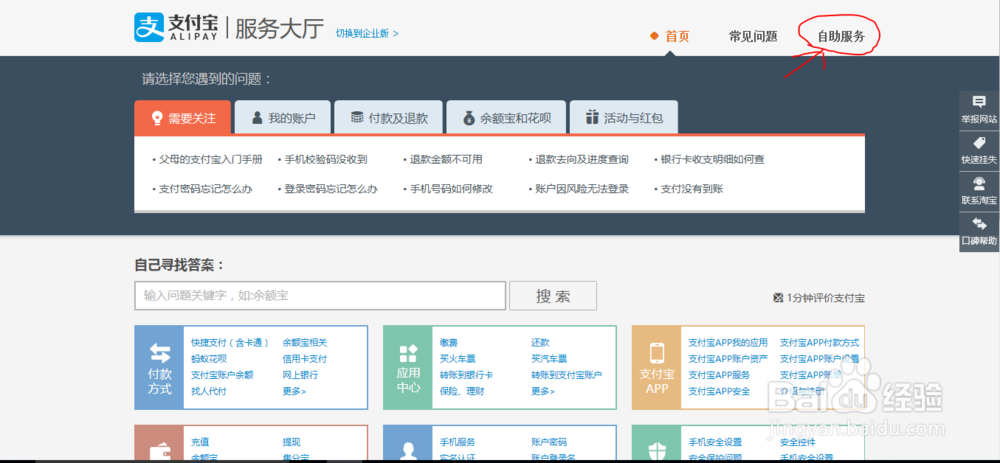Open 快速挂失 tag icon in sidebar
This screenshot has width=1000, height=463.
click(x=979, y=142)
